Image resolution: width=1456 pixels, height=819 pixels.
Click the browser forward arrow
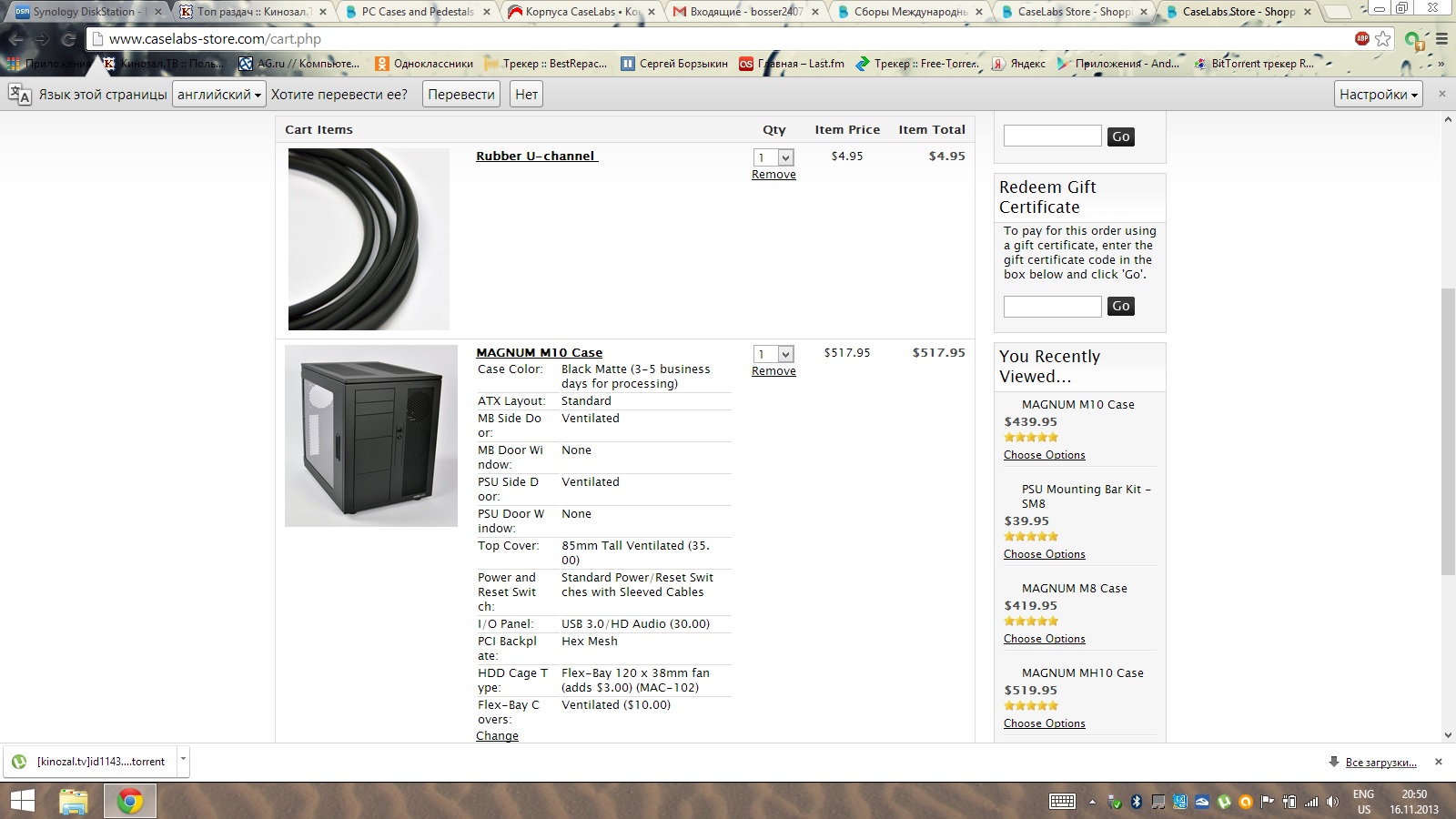tap(42, 39)
